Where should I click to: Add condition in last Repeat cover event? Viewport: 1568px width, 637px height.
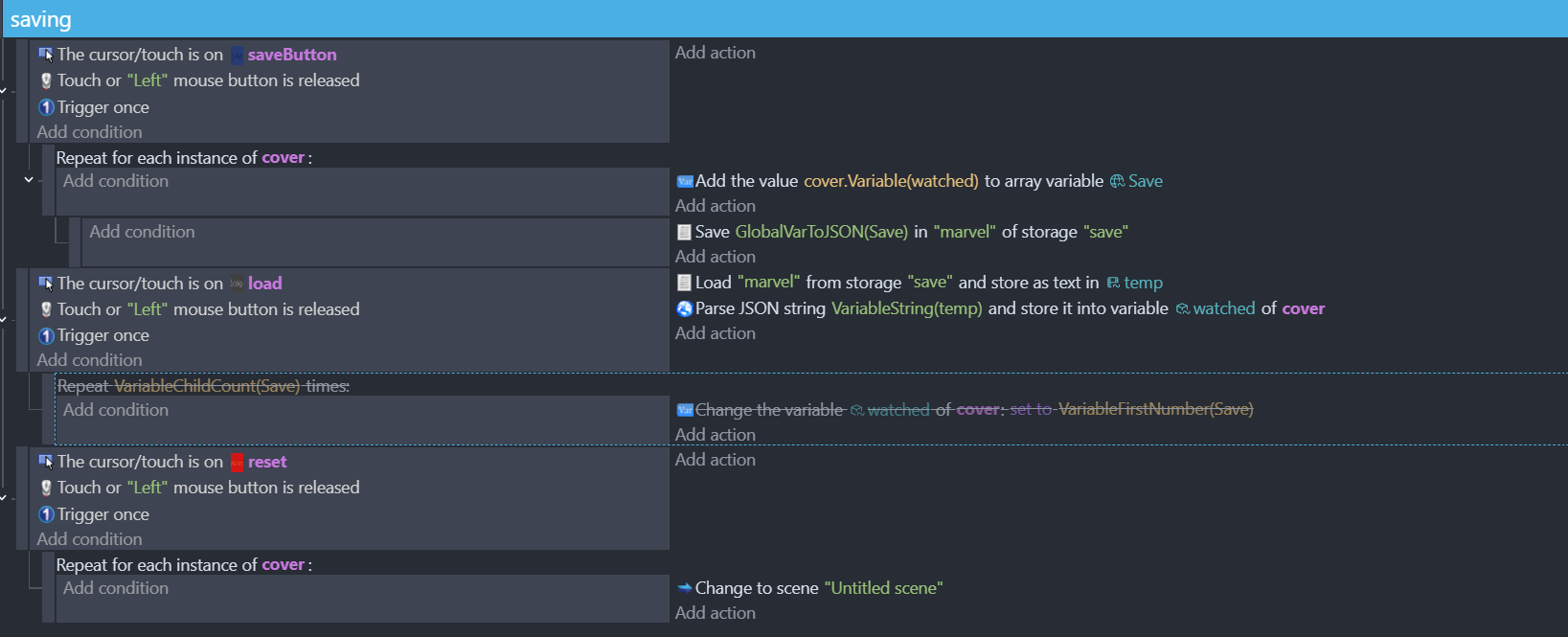(x=116, y=588)
